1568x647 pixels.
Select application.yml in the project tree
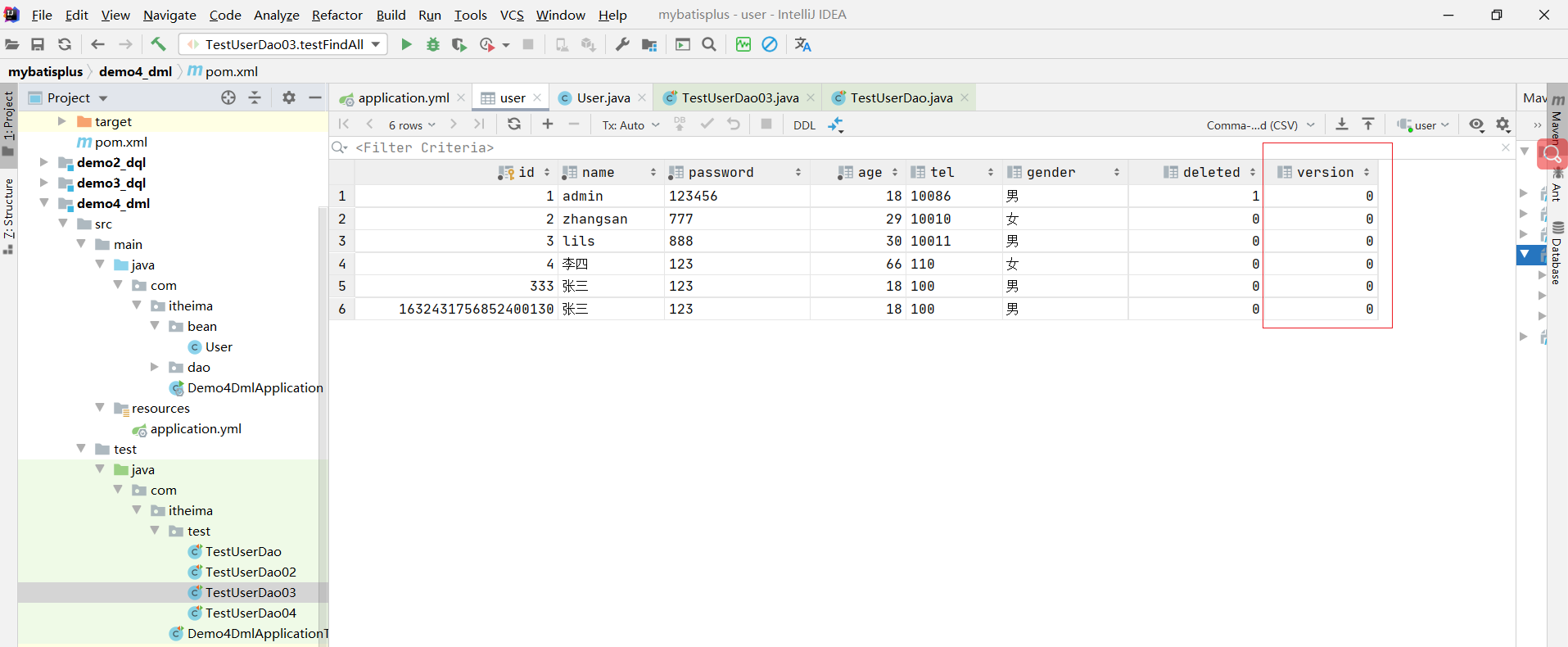(196, 428)
